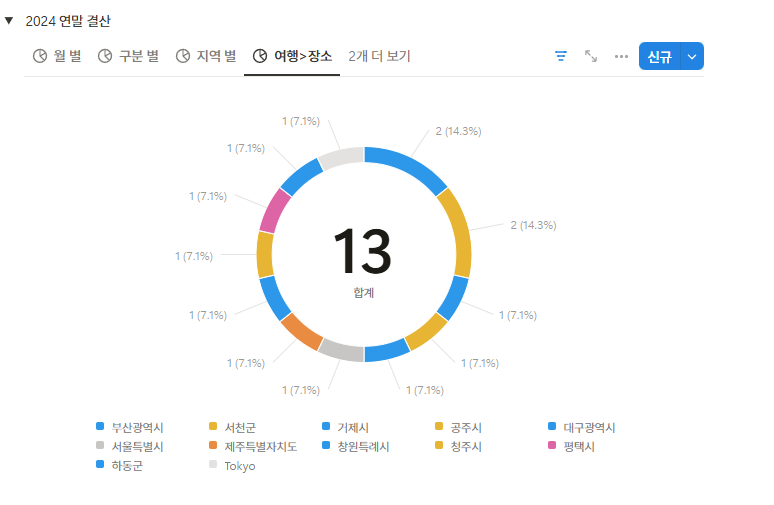
Task: Select 평택시 legend label
Action: (579, 447)
